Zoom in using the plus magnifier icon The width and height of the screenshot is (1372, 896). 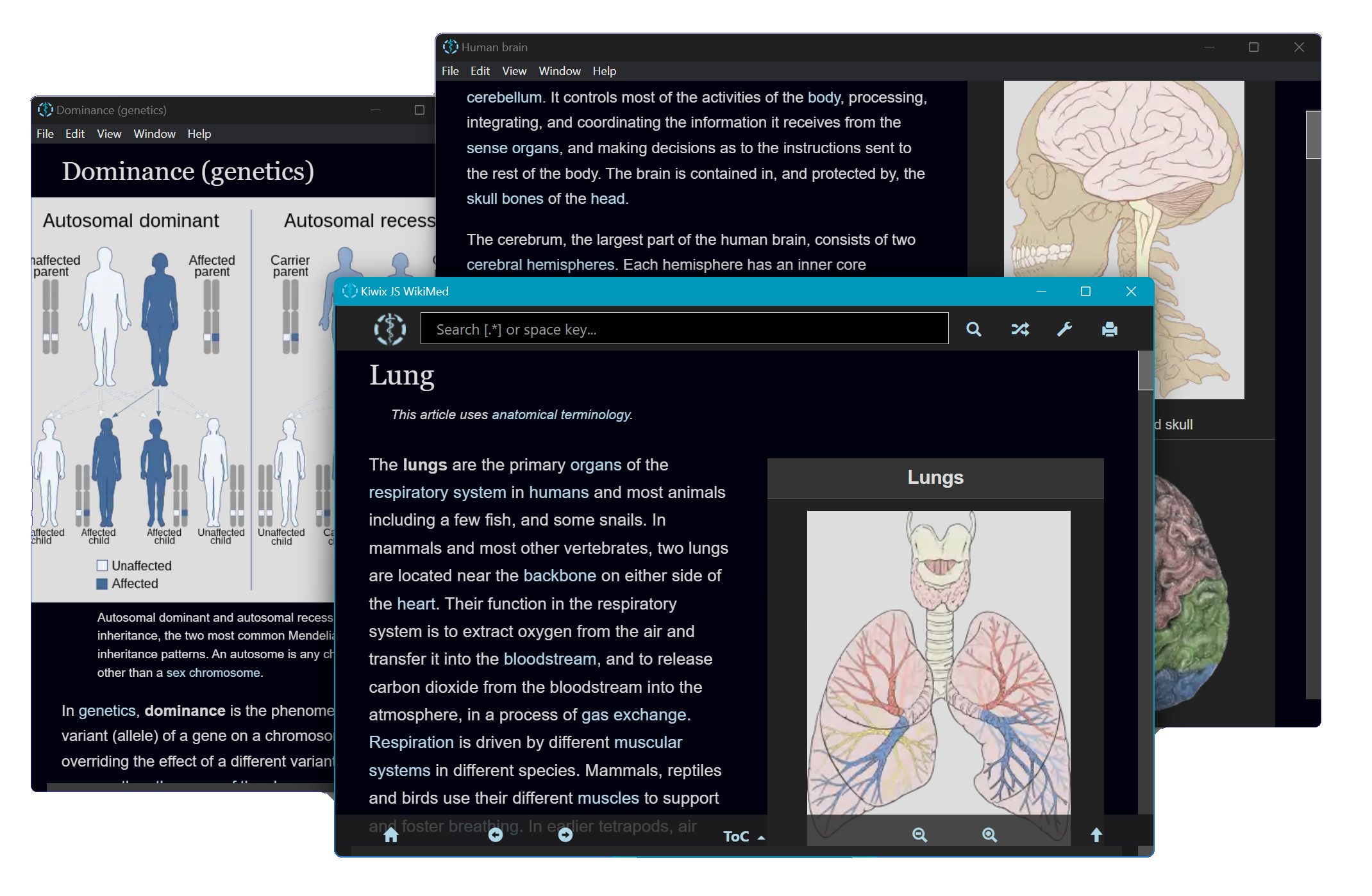coord(990,835)
